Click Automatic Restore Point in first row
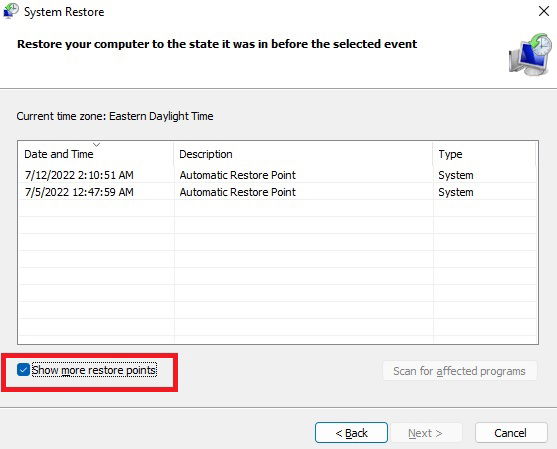This screenshot has width=557, height=449. (237, 175)
